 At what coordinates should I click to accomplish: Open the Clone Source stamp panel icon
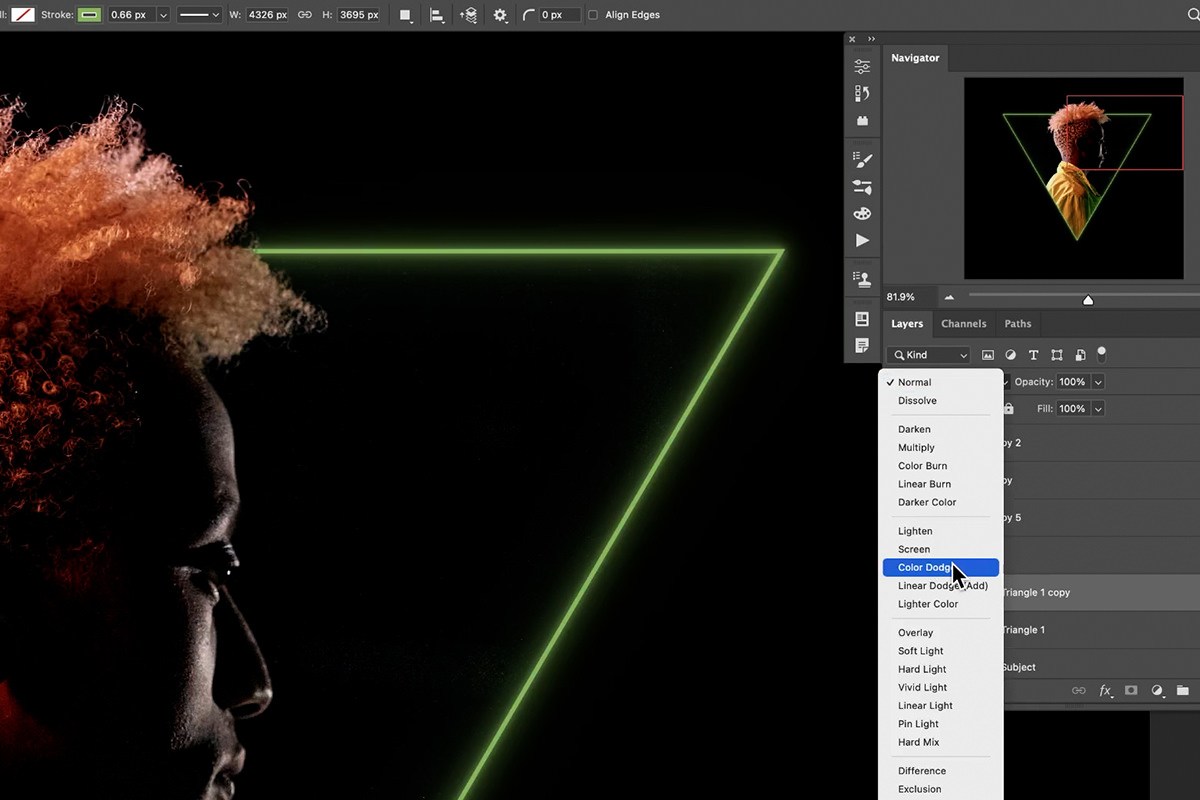click(x=862, y=279)
